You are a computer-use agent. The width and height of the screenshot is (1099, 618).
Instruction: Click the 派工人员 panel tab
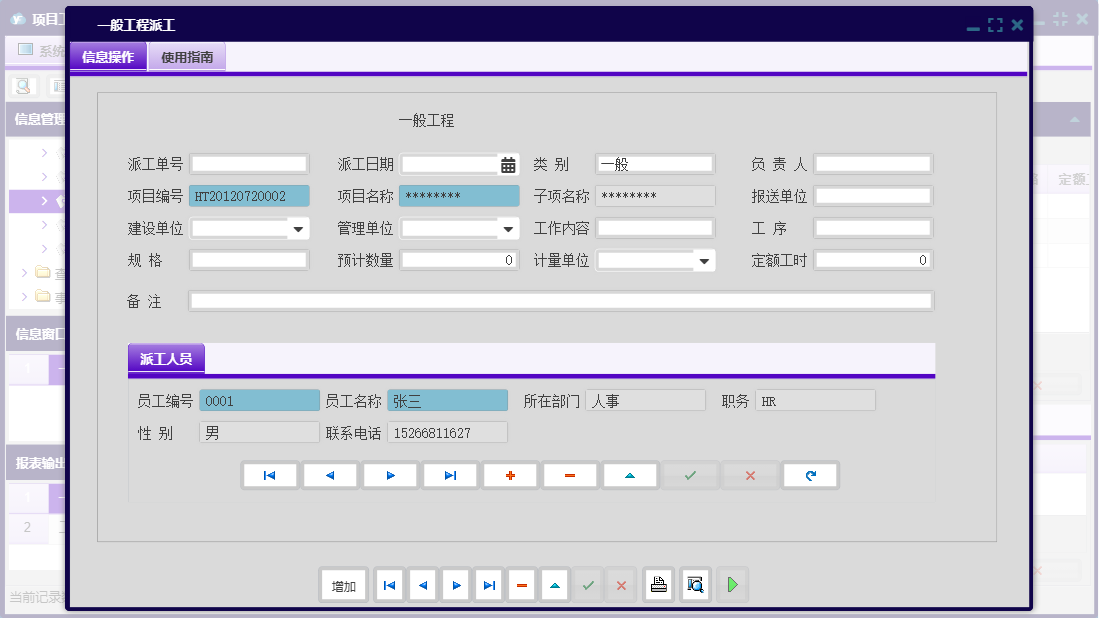166,356
